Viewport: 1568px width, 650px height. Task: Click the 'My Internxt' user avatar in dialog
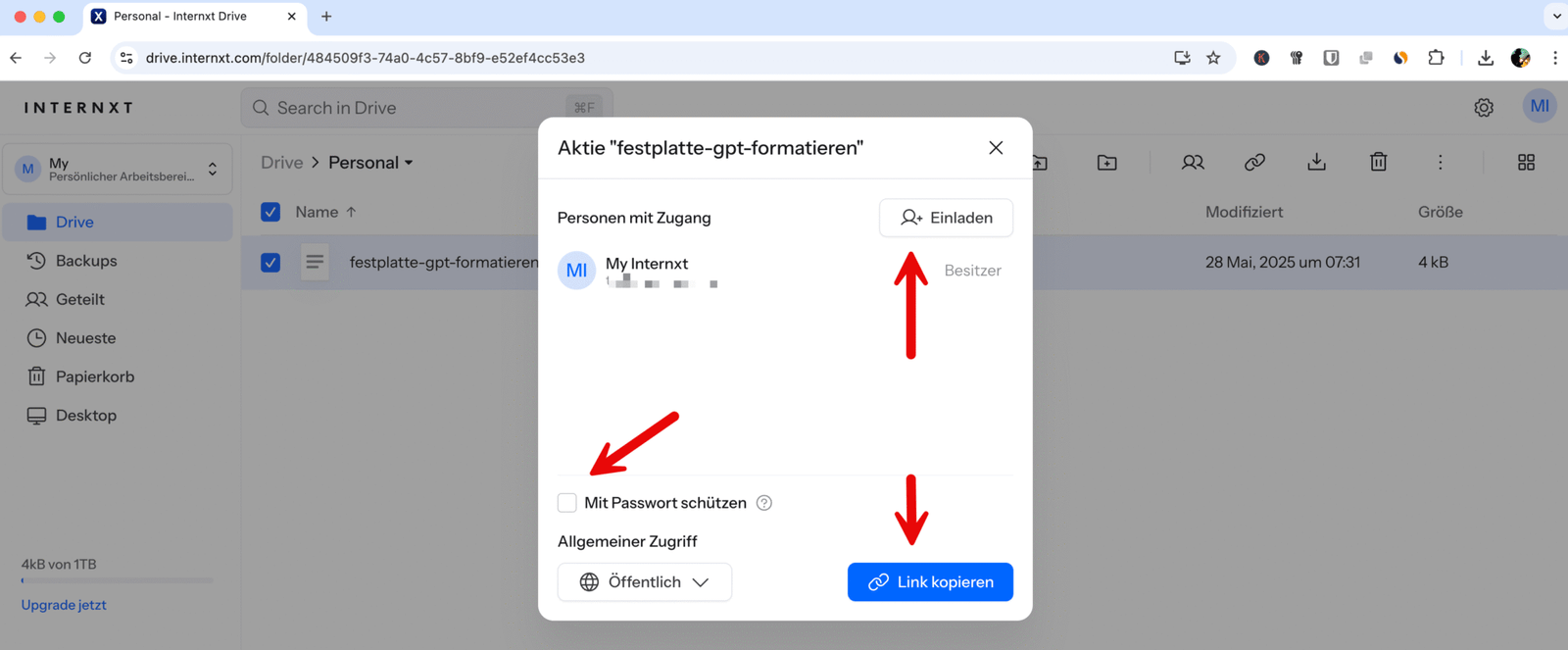coord(576,271)
